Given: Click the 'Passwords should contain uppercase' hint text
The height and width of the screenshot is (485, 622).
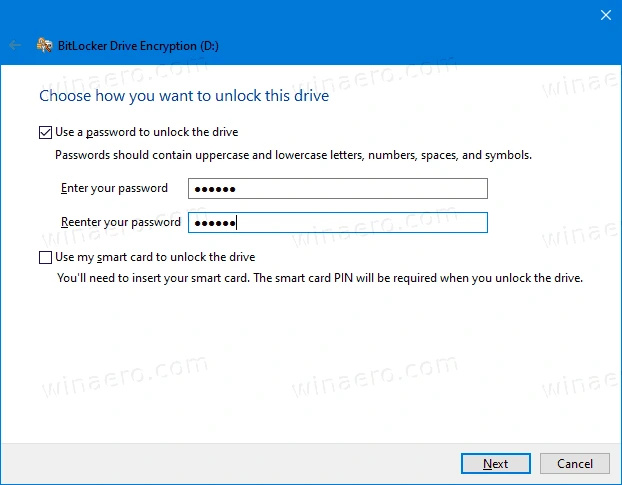Looking at the screenshot, I should pos(293,155).
